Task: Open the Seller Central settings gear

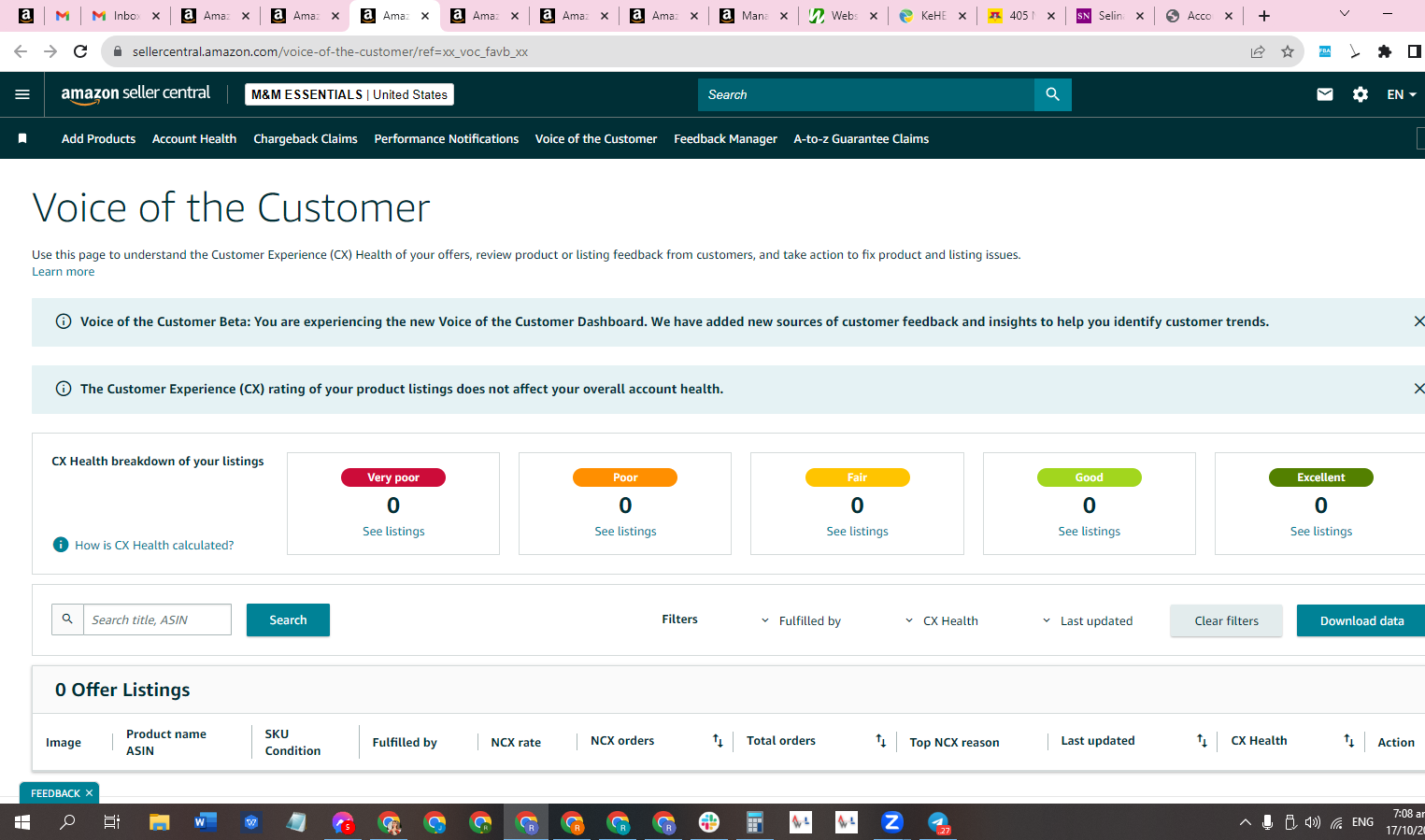Action: coord(1361,94)
